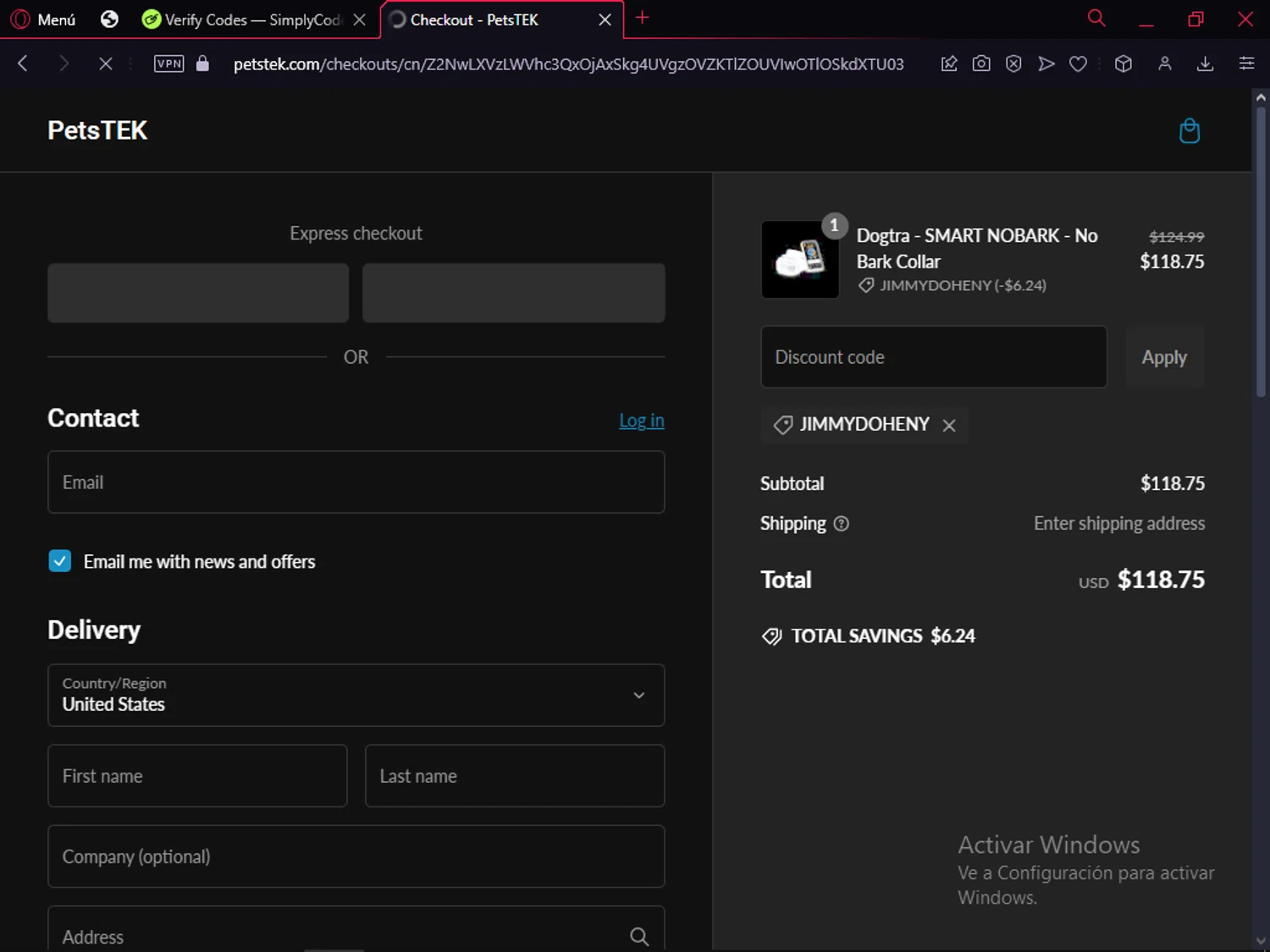Image resolution: width=1270 pixels, height=952 pixels.
Task: Click the Total amount $118.75 with USD
Action: (x=1141, y=580)
